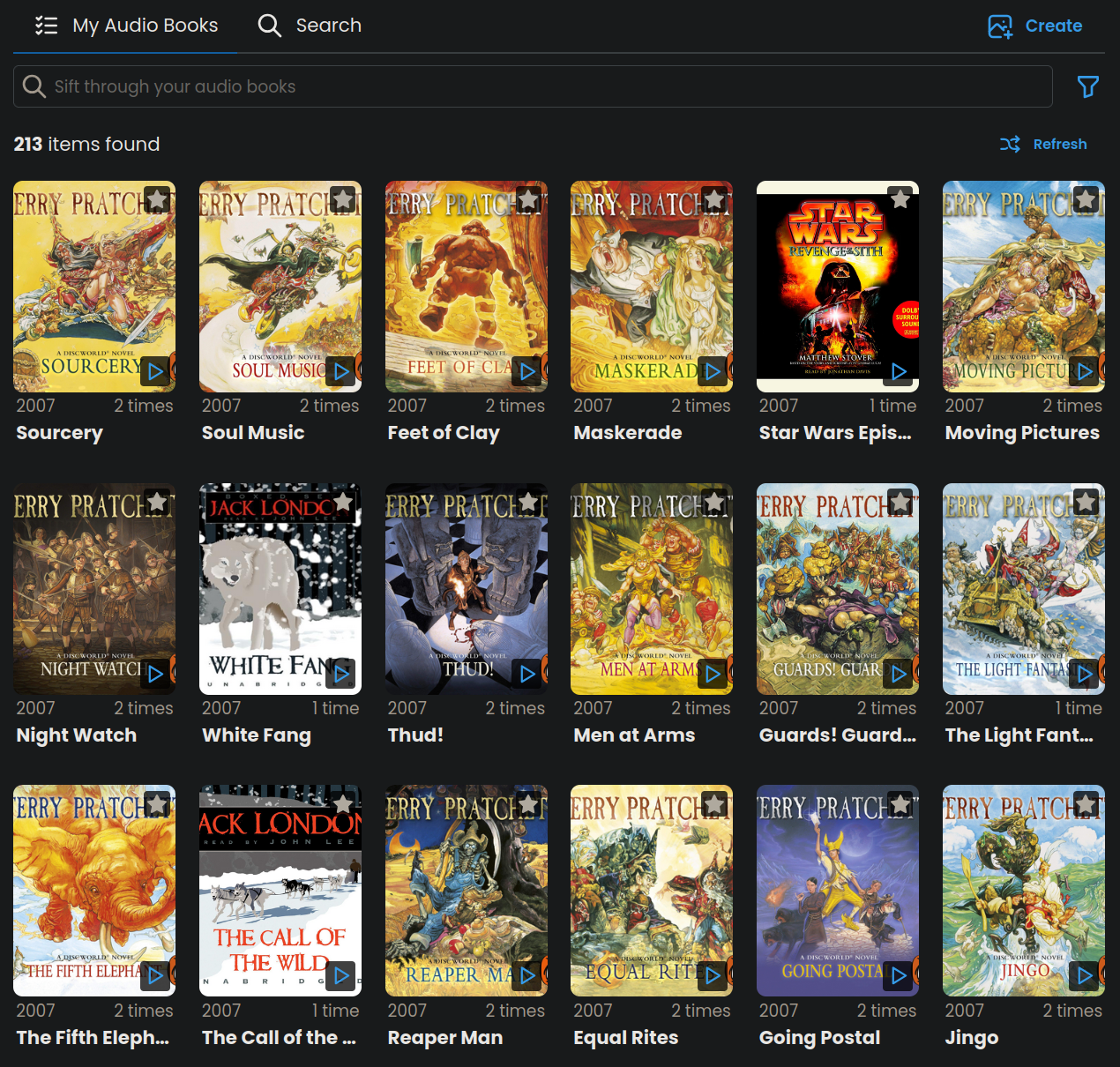Open the Search tab
1120x1067 pixels.
point(310,26)
